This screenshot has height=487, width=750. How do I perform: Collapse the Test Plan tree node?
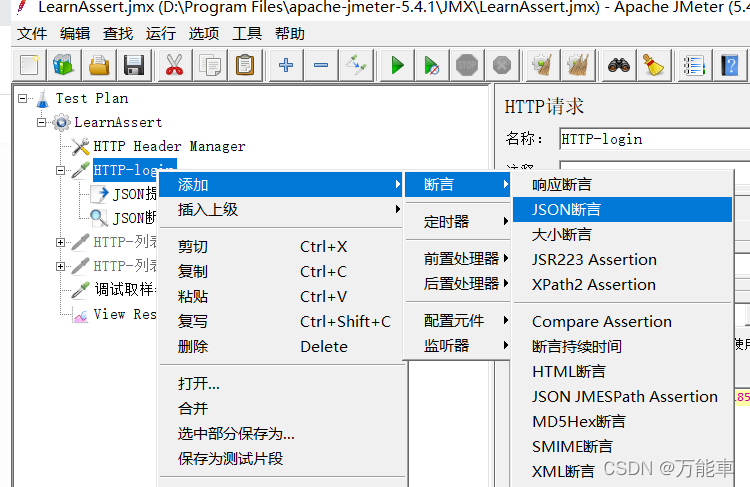click(x=22, y=99)
